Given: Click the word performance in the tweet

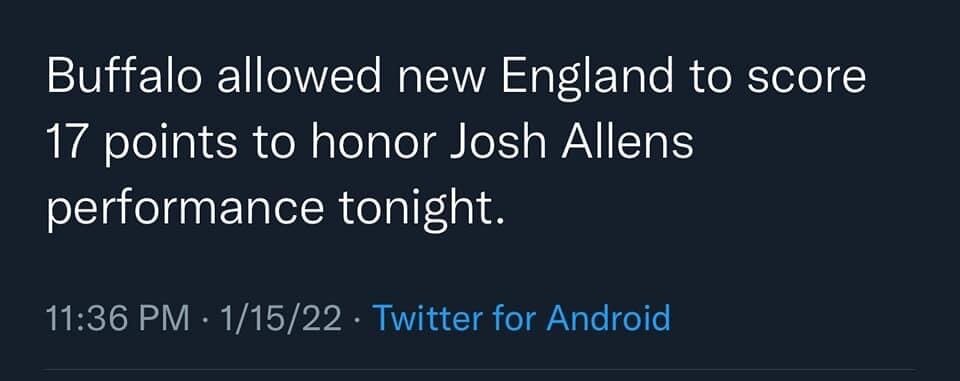Looking at the screenshot, I should coord(185,210).
